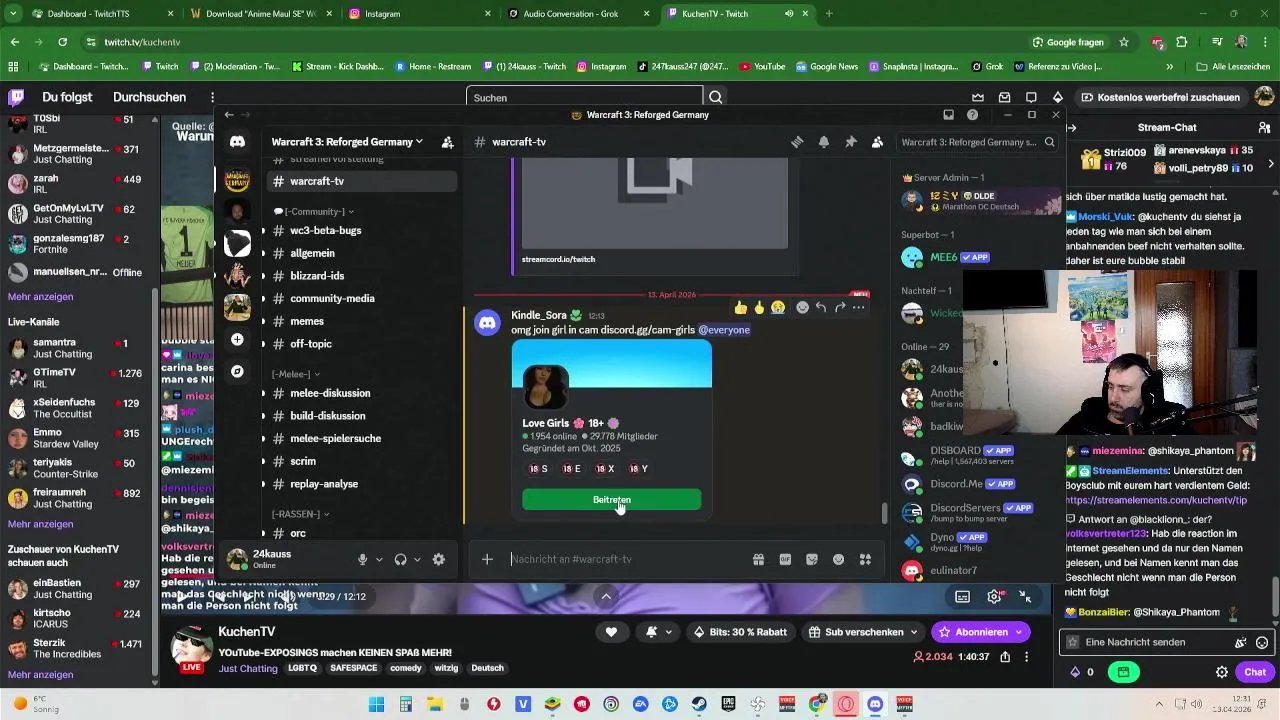Open Twitch Durchsuchen tab
Image resolution: width=1280 pixels, height=720 pixels.
149,97
